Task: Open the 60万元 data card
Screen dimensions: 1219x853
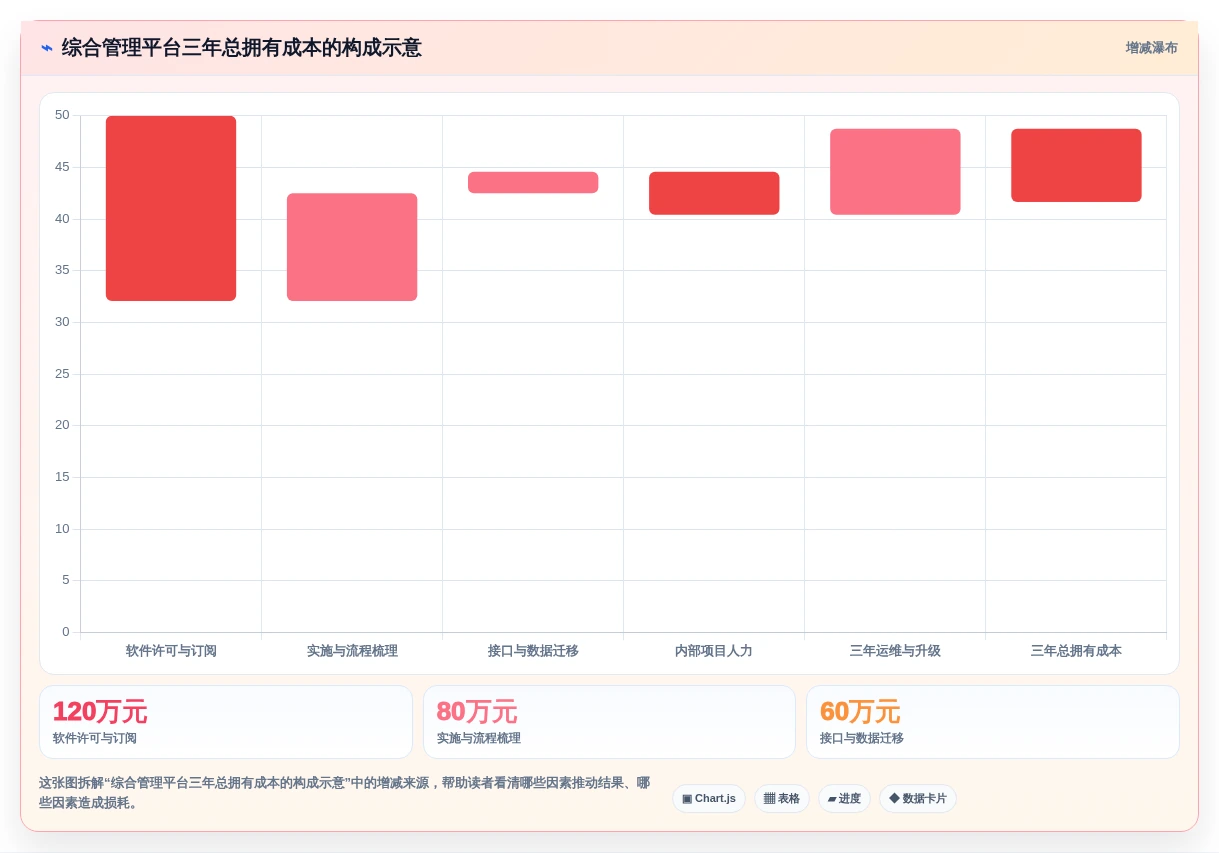Action: (x=993, y=722)
